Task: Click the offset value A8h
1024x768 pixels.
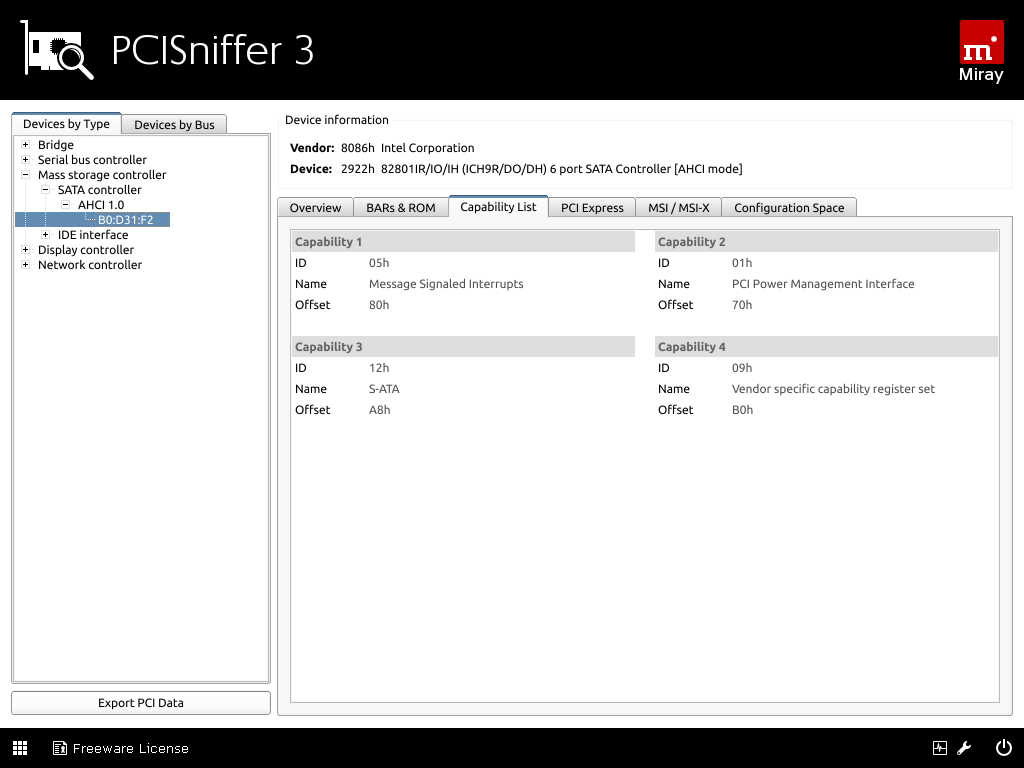Action: point(379,410)
